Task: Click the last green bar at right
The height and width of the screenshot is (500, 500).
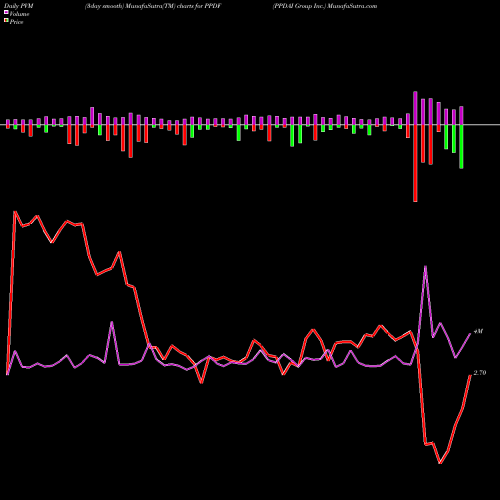Action: pos(461,147)
